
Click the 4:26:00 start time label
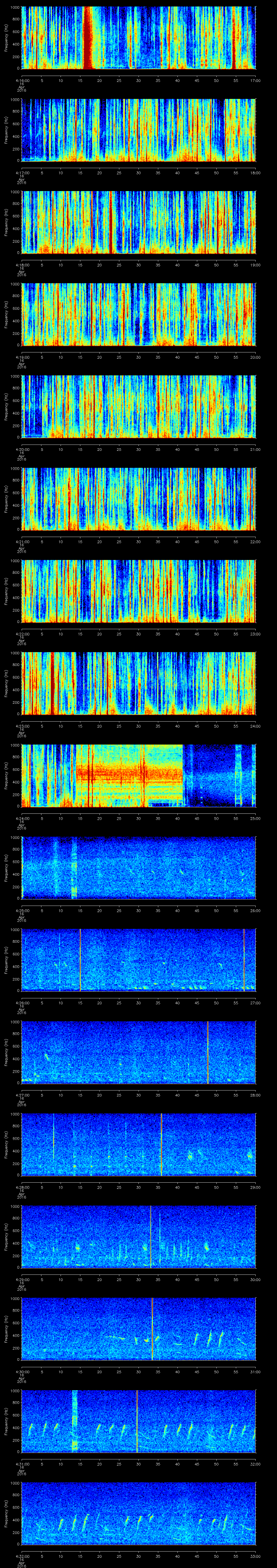22,1003
